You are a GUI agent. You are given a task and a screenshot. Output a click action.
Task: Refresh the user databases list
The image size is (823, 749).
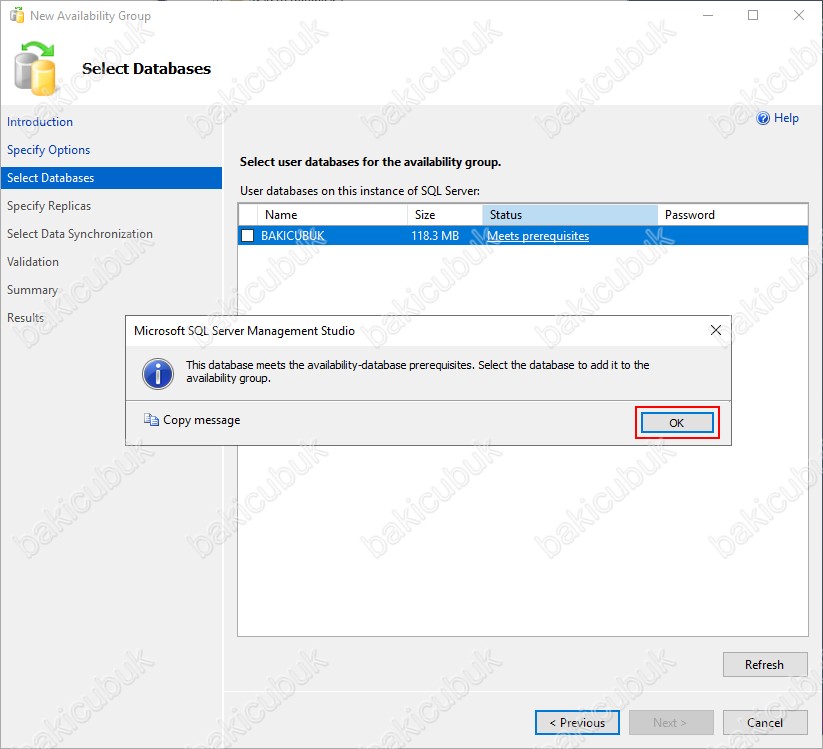point(765,664)
